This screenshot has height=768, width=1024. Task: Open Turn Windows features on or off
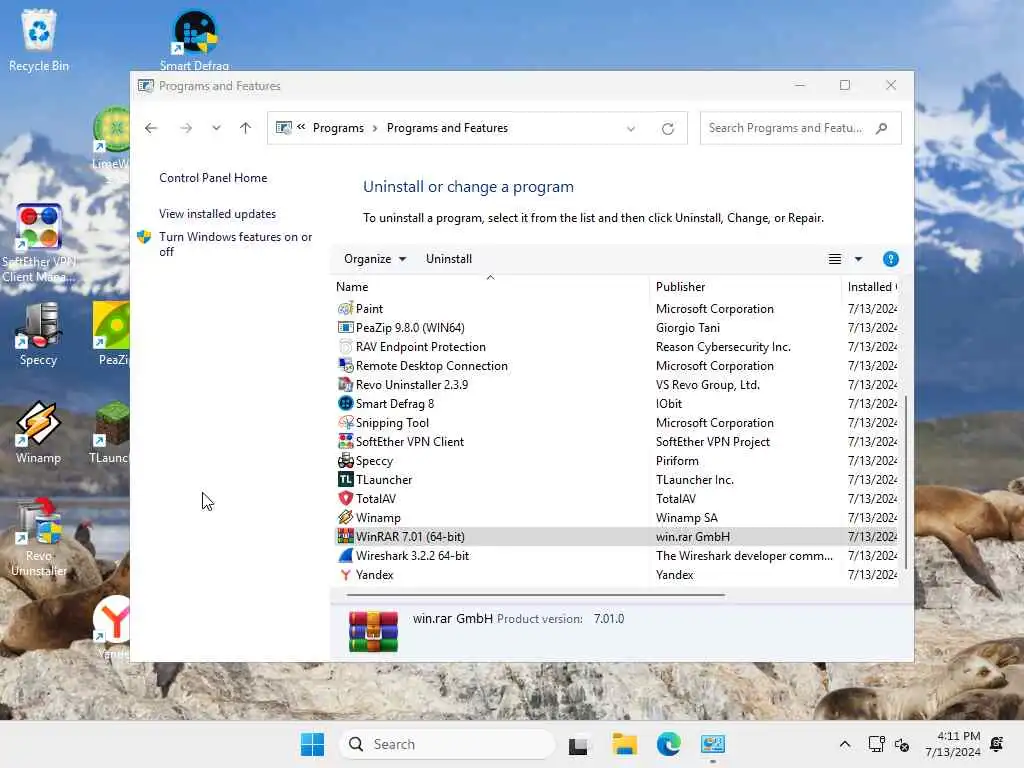click(x=236, y=244)
